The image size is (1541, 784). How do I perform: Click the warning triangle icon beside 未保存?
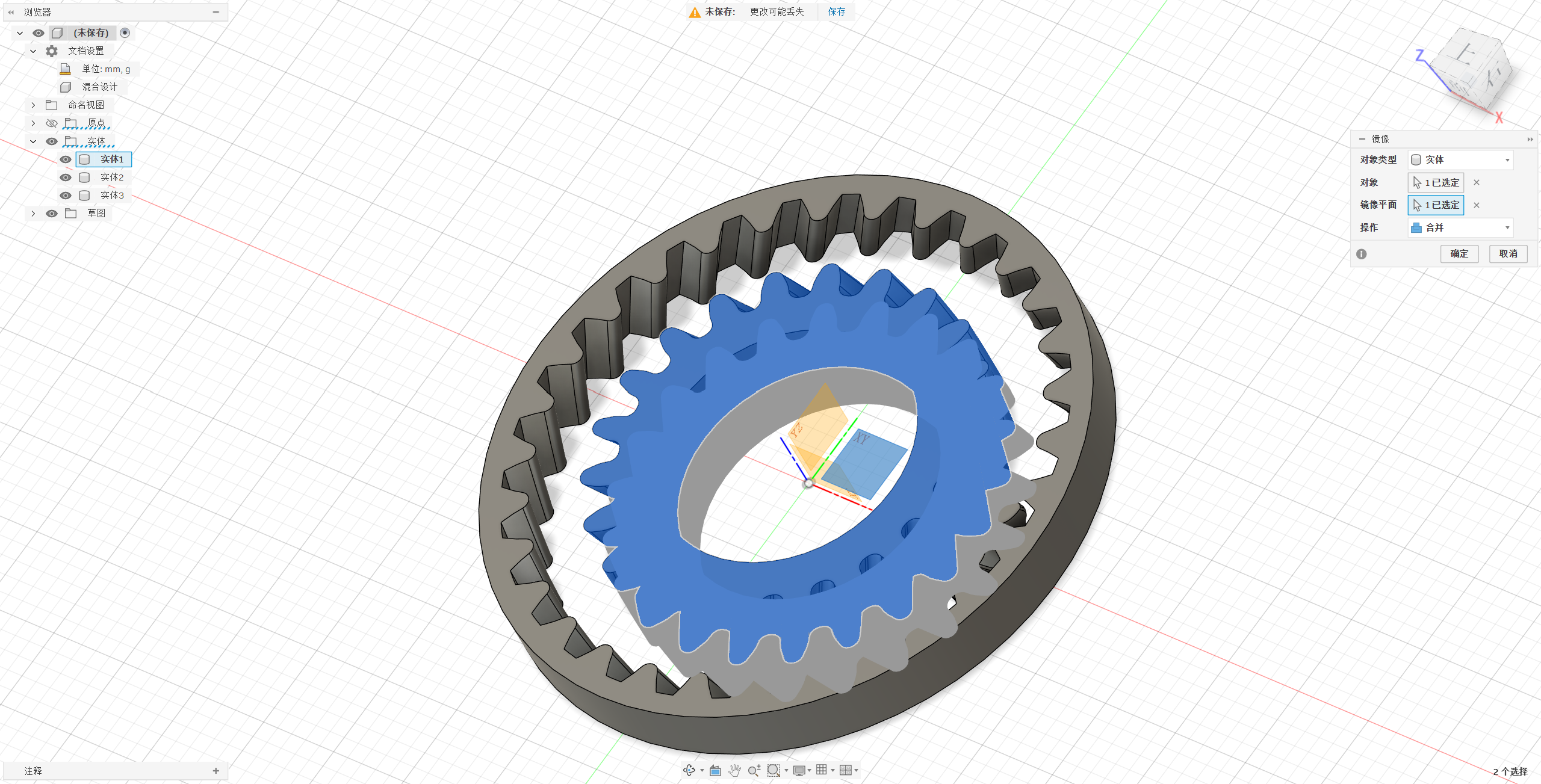(695, 12)
